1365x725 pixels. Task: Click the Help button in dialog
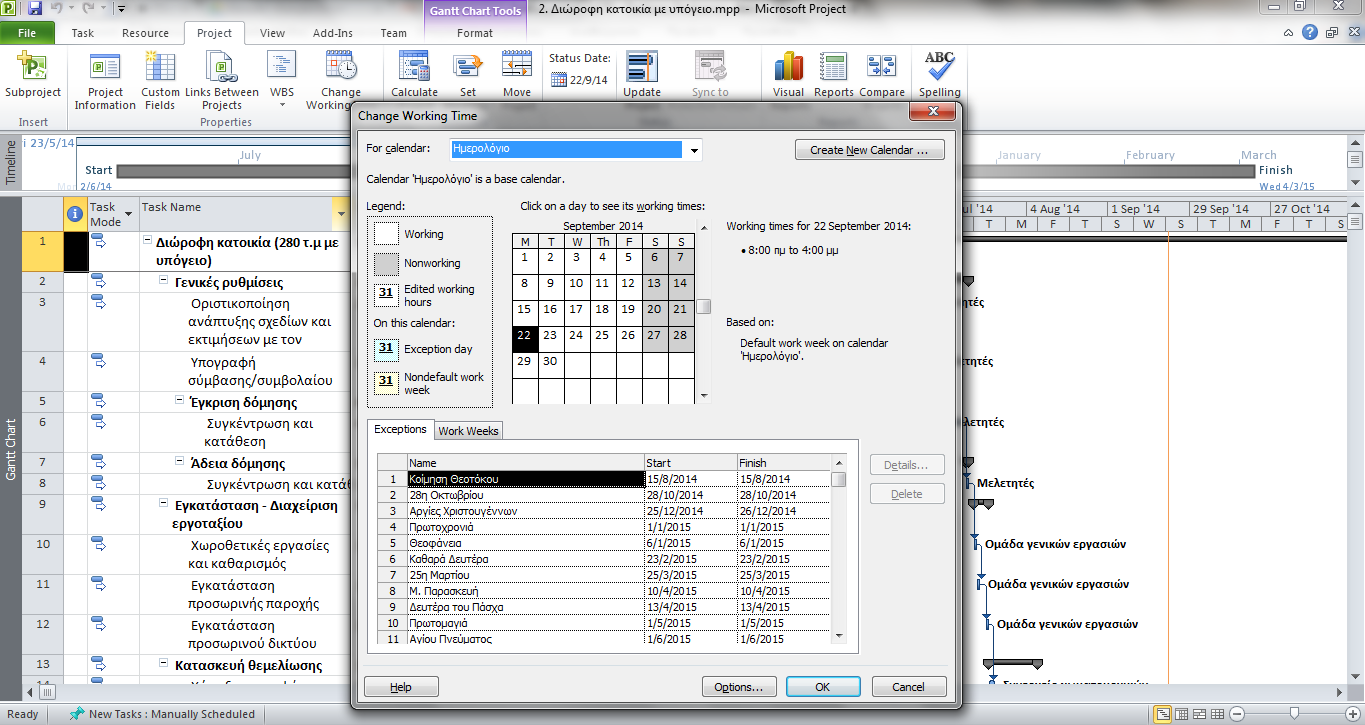(x=401, y=687)
